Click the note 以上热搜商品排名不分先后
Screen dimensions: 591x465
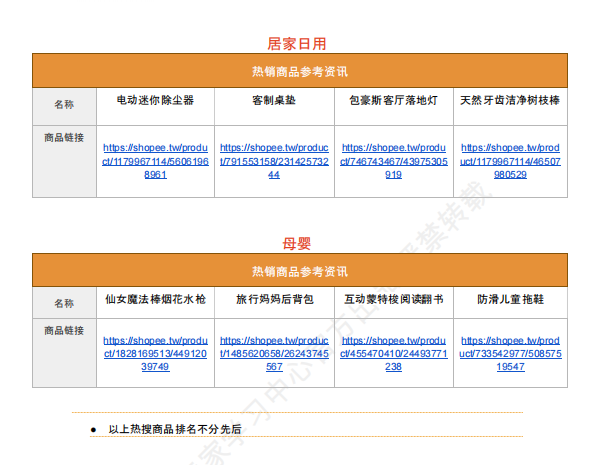[175, 429]
